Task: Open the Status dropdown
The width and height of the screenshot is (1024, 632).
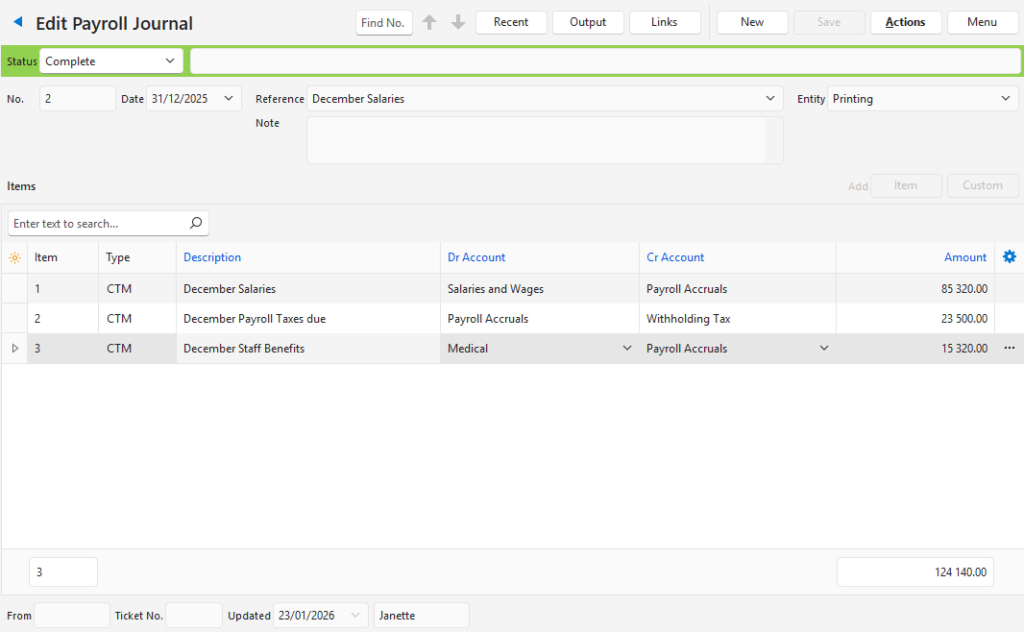Action: pyautogui.click(x=169, y=61)
